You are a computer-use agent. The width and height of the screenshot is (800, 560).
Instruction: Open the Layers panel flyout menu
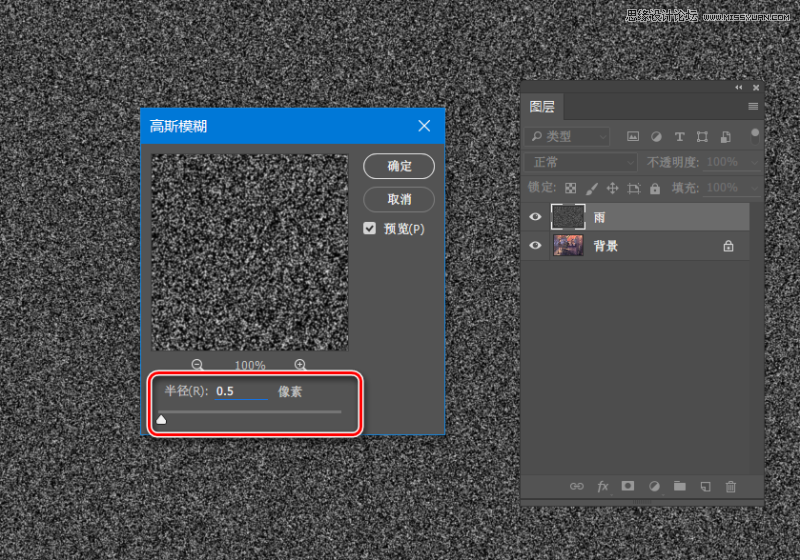tap(753, 107)
